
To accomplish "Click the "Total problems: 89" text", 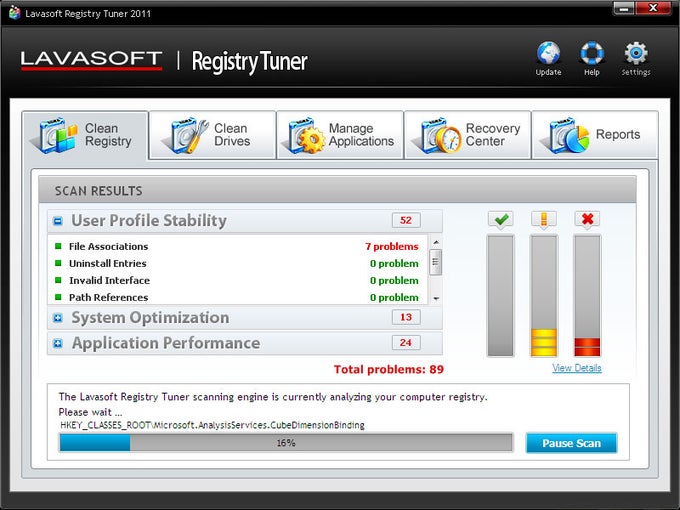I will click(x=389, y=369).
